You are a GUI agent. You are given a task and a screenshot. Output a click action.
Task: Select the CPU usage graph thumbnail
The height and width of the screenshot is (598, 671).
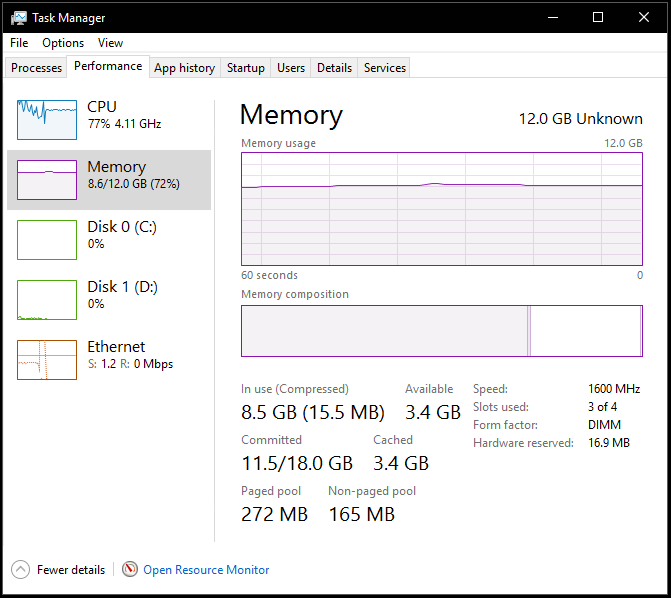pyautogui.click(x=47, y=119)
